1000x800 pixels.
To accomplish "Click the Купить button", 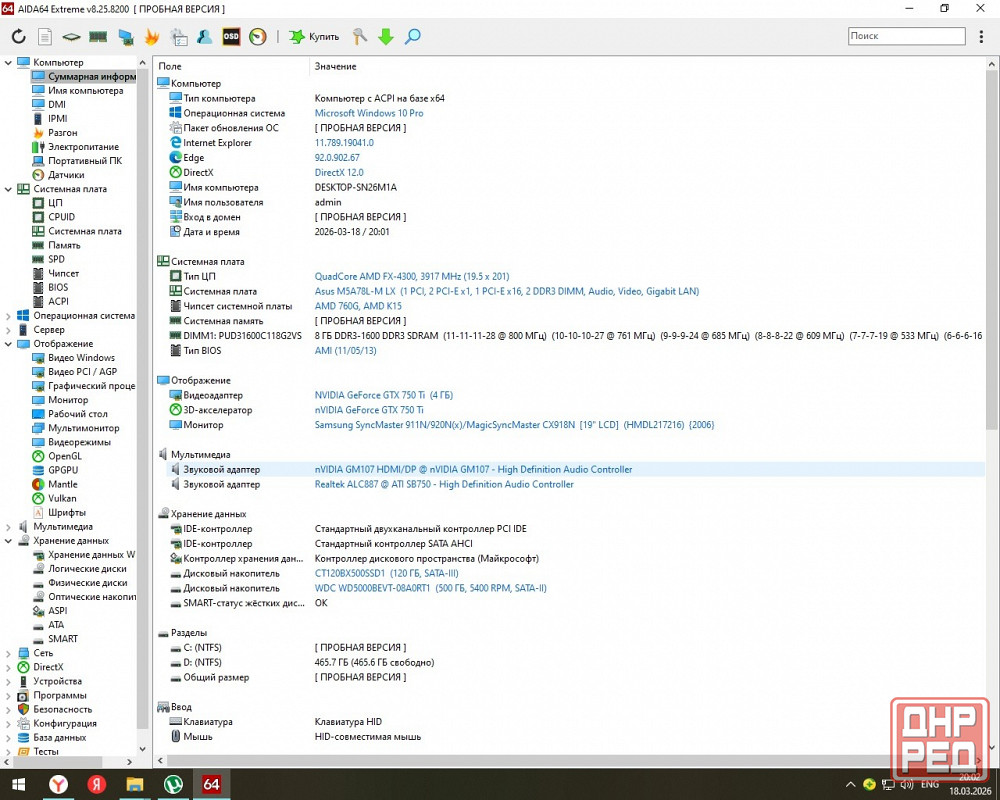I will [314, 37].
